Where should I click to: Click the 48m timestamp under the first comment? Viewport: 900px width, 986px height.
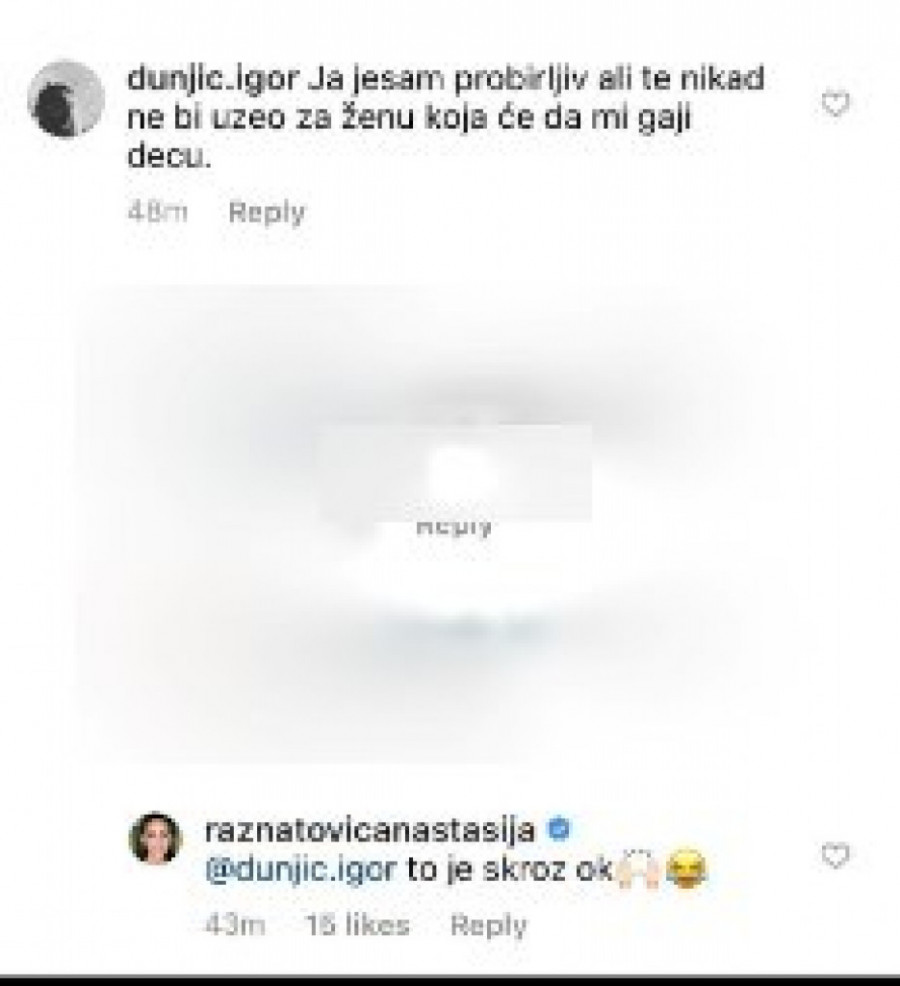(x=157, y=211)
